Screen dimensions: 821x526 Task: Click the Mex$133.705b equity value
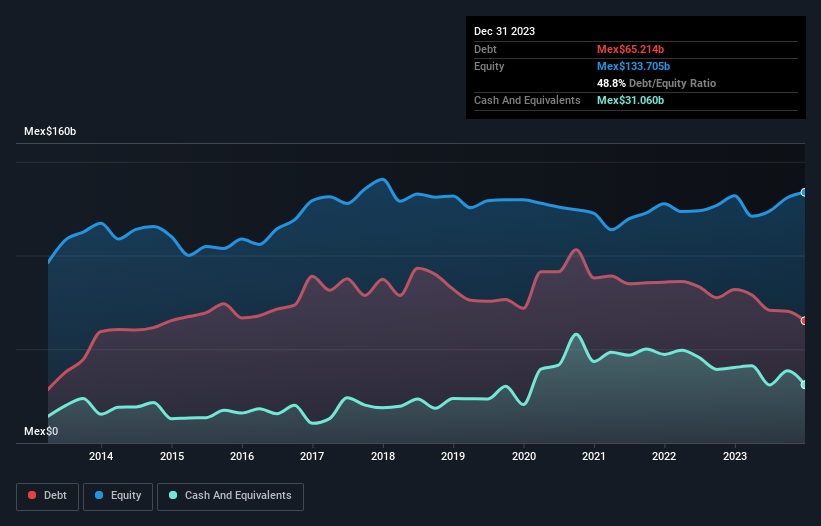pos(634,66)
